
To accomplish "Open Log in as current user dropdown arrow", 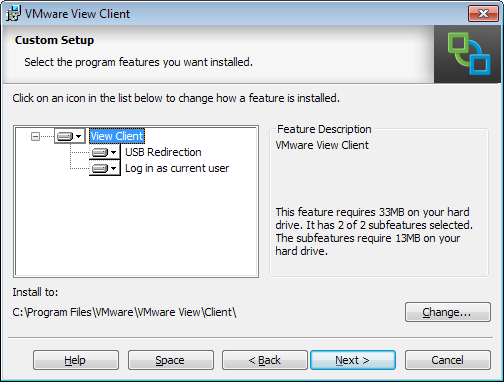I will tap(113, 168).
